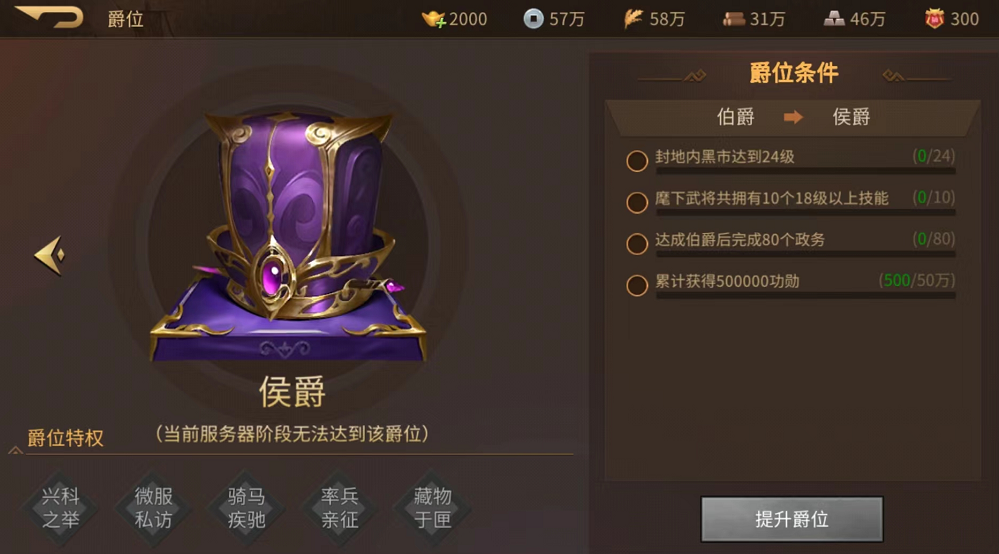
Task: Tap the back arrow icon
Action: (49, 16)
